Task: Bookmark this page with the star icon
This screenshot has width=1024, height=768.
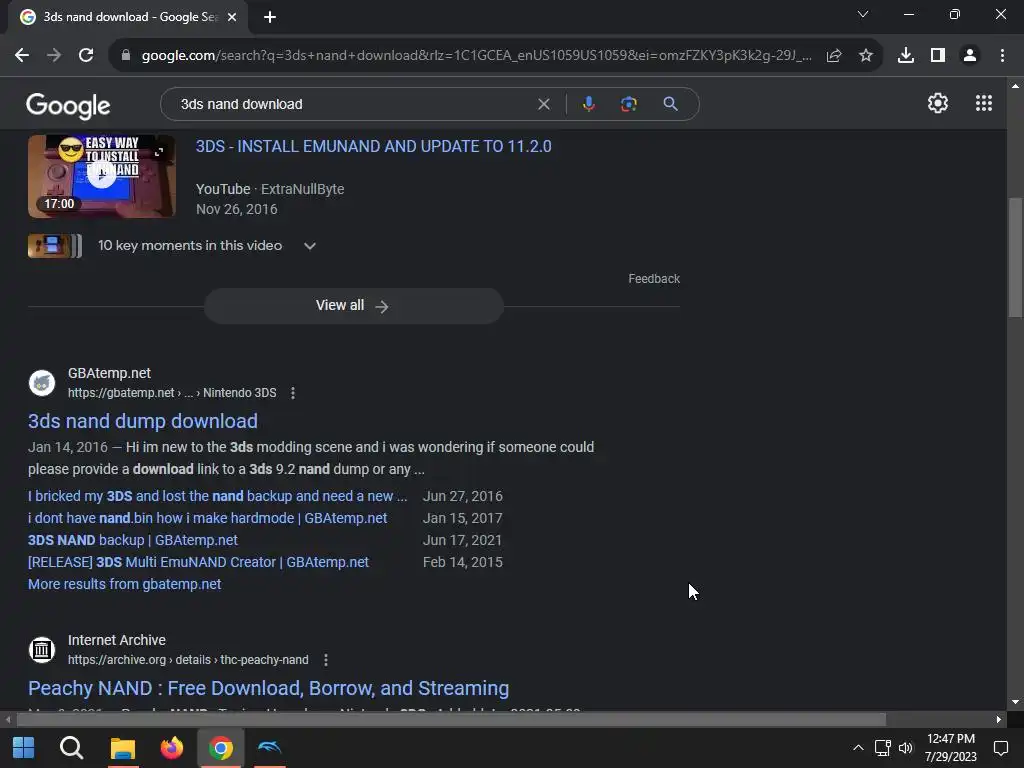Action: tap(866, 56)
